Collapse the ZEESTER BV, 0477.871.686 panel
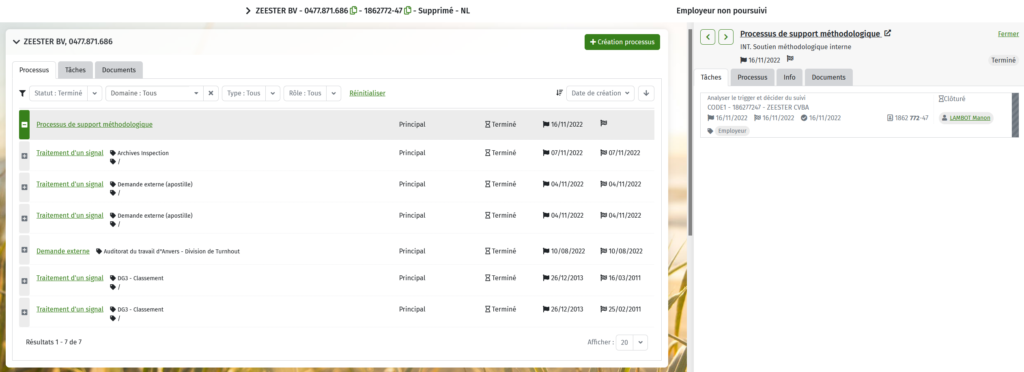This screenshot has width=1024, height=372. [x=16, y=41]
